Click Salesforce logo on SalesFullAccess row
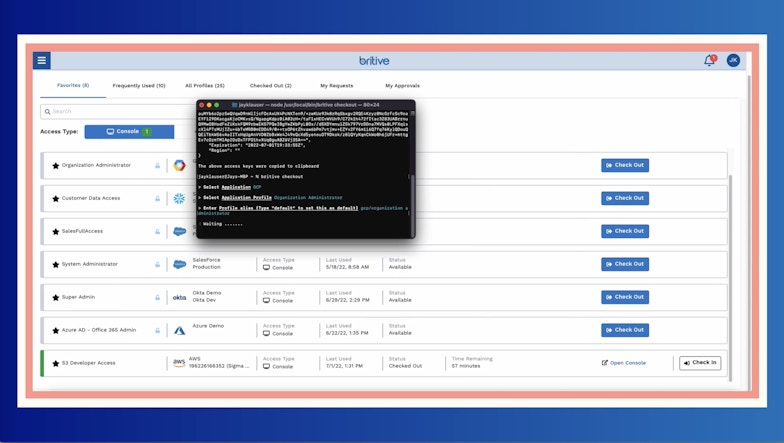The width and height of the screenshot is (784, 443). point(180,232)
